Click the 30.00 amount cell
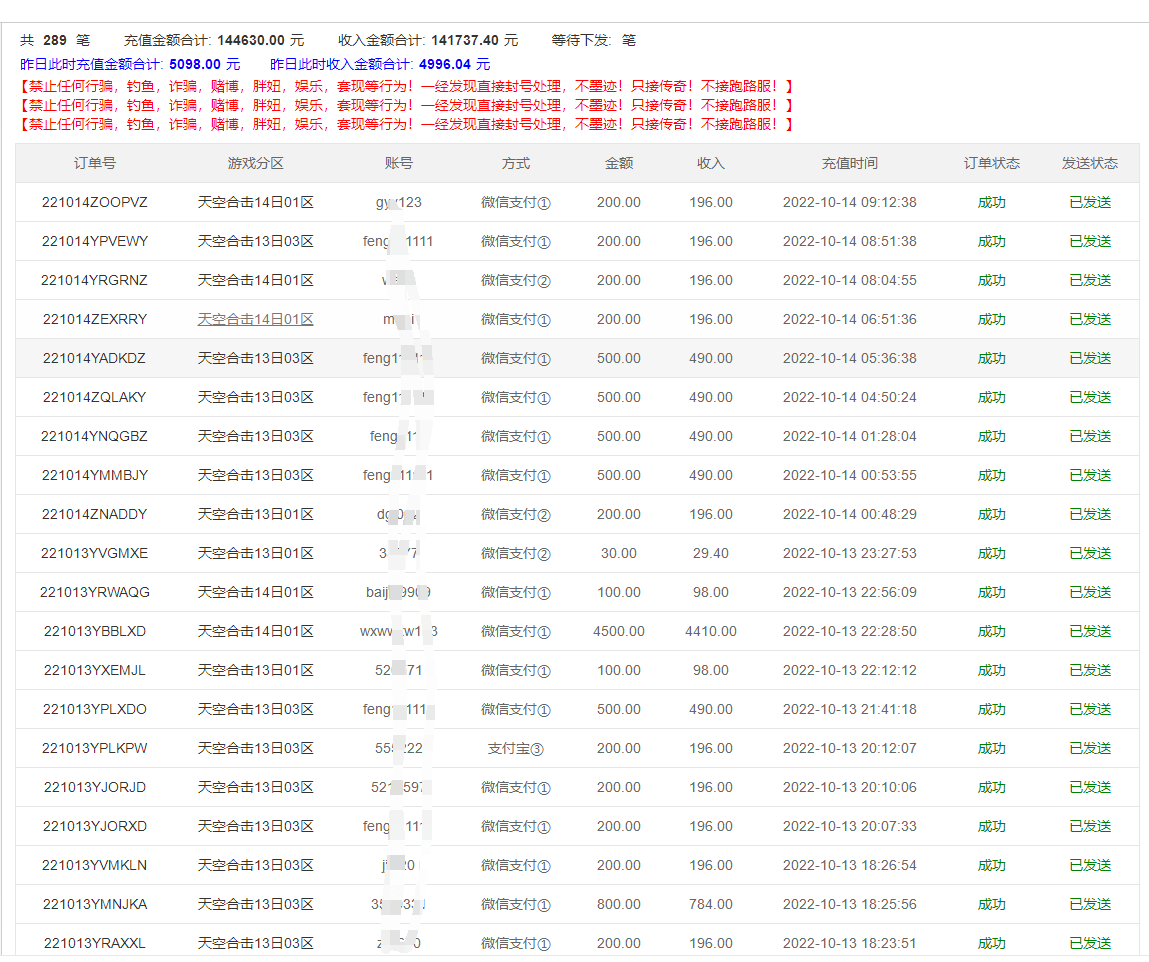 coord(618,553)
